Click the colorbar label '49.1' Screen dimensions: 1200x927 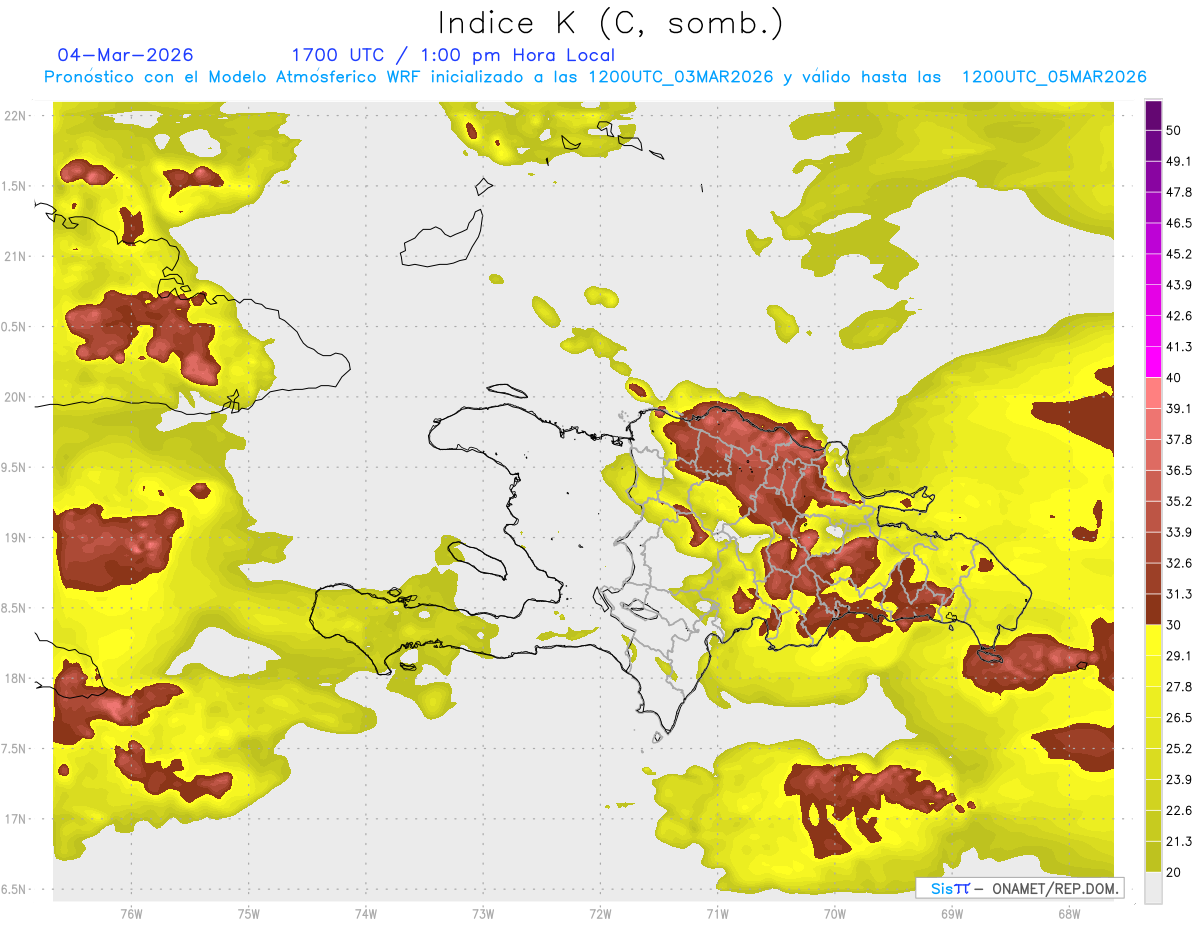pyautogui.click(x=1179, y=161)
